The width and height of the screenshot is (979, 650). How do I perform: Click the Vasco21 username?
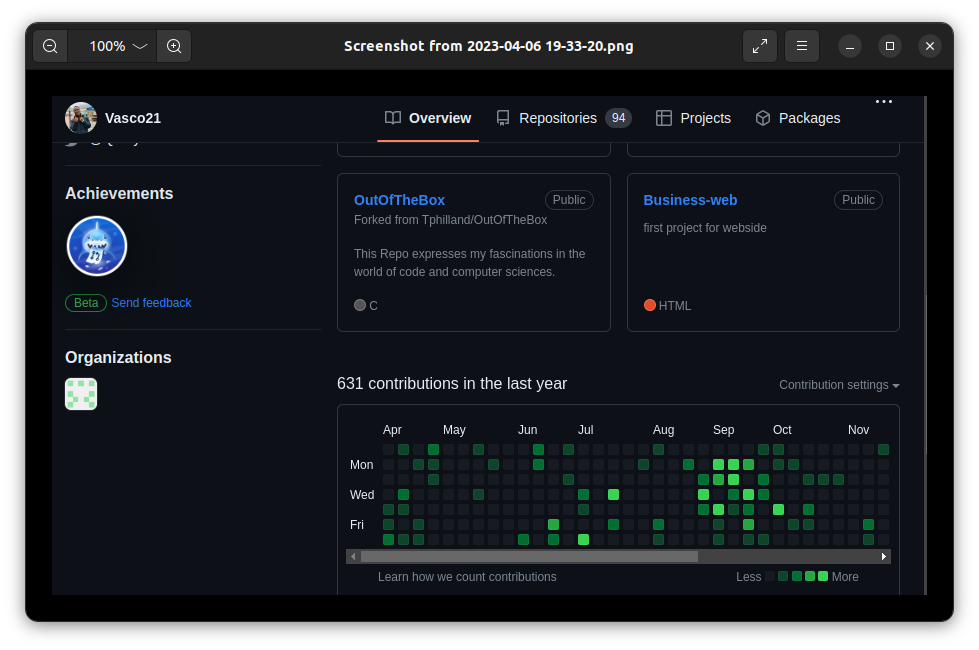click(133, 118)
